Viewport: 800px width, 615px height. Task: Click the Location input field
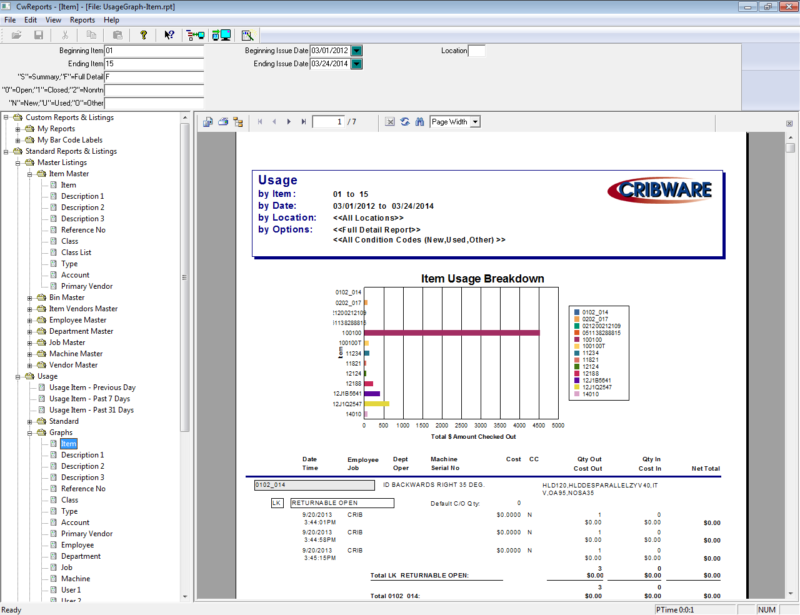point(477,50)
